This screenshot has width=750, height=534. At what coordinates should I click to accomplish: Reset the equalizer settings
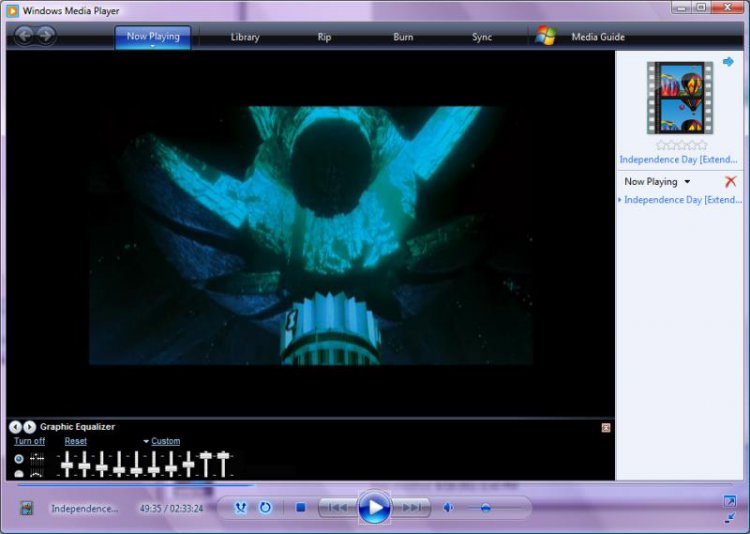click(x=76, y=441)
